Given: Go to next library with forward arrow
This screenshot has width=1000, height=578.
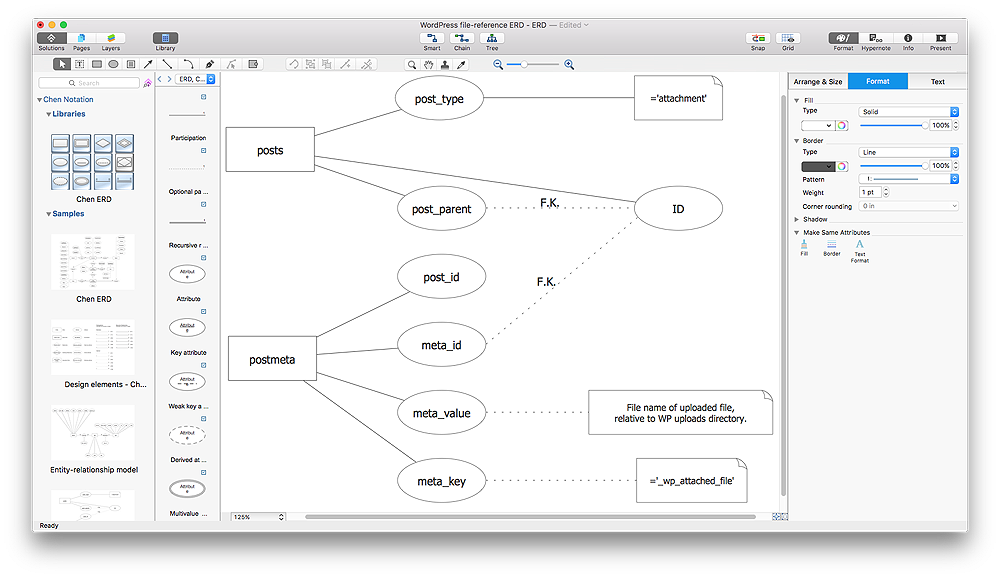Looking at the screenshot, I should click(x=169, y=79).
